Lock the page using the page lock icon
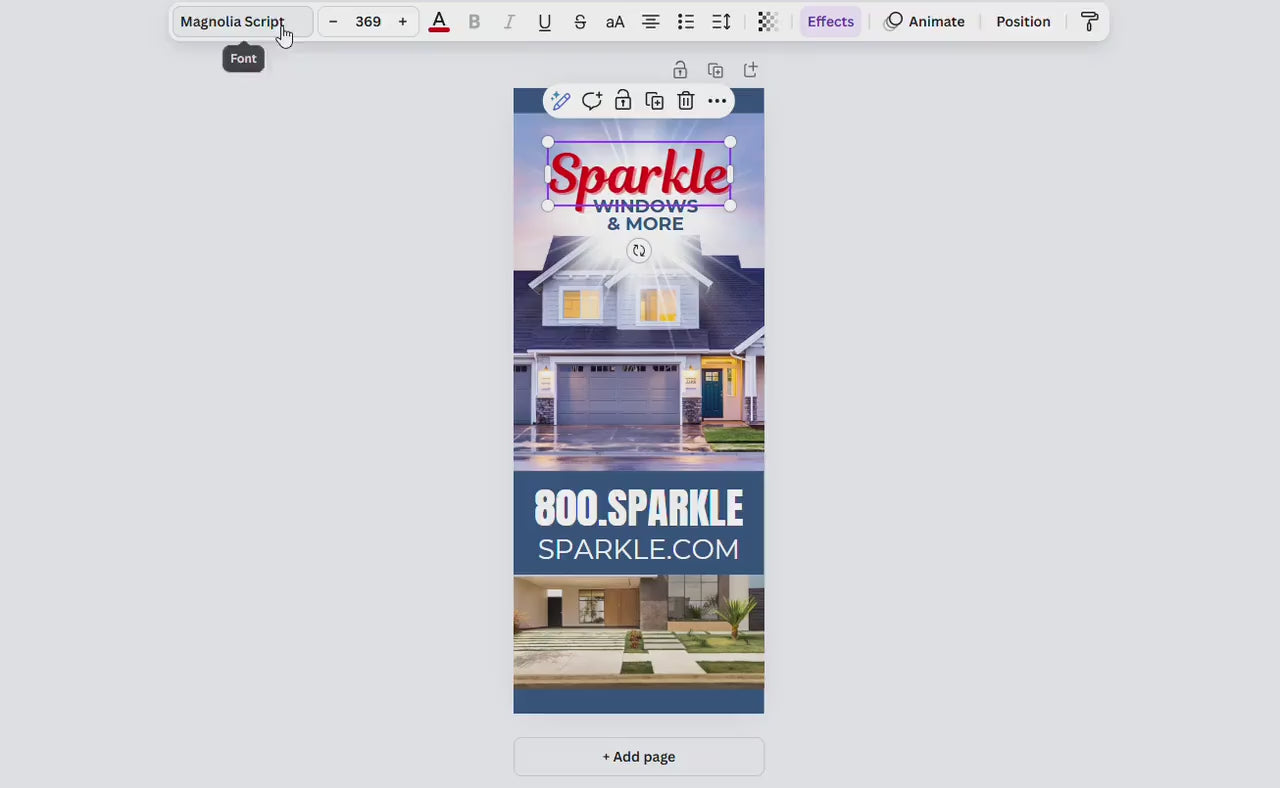This screenshot has width=1280, height=788. click(x=680, y=70)
